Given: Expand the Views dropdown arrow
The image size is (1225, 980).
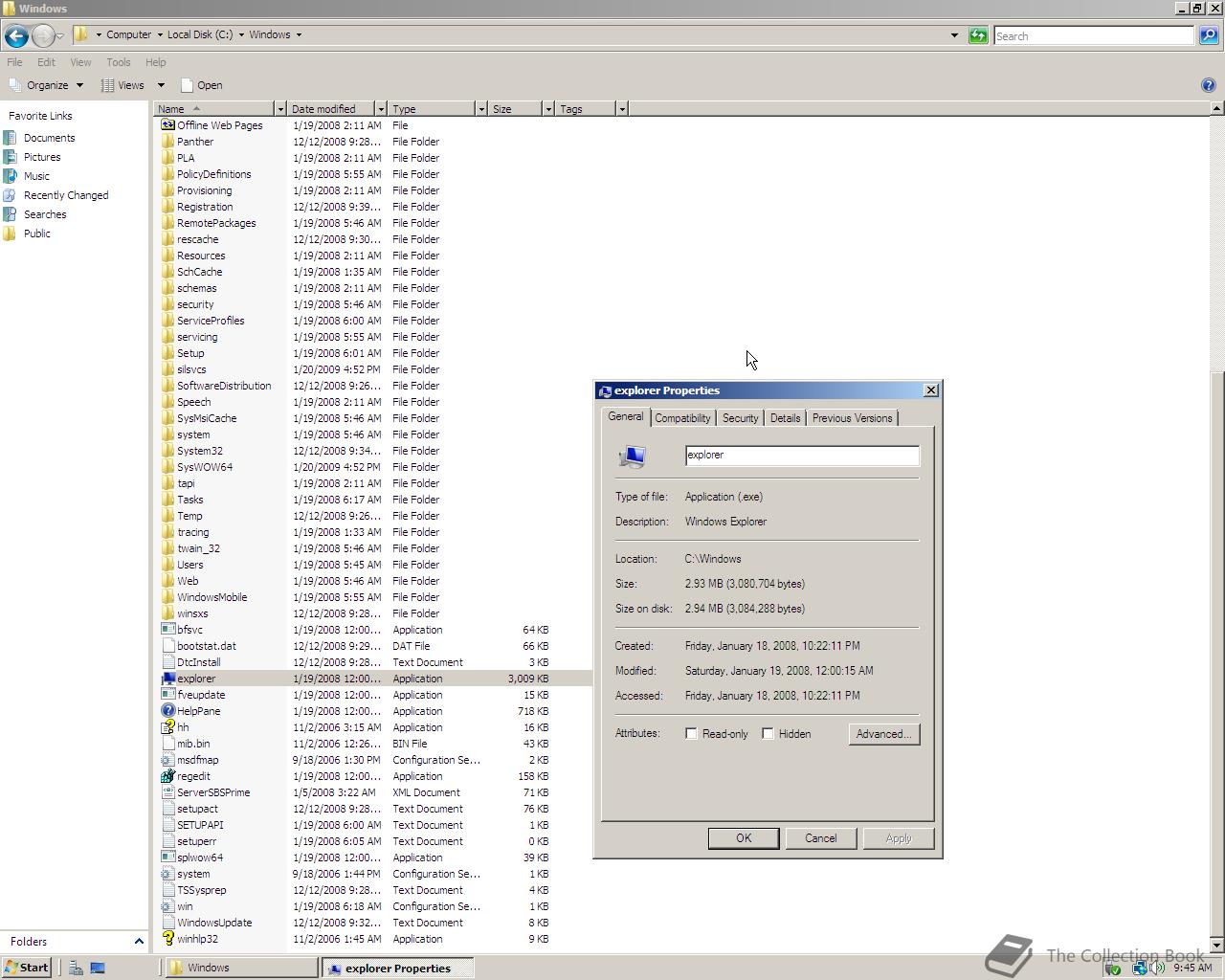Looking at the screenshot, I should pyautogui.click(x=161, y=85).
